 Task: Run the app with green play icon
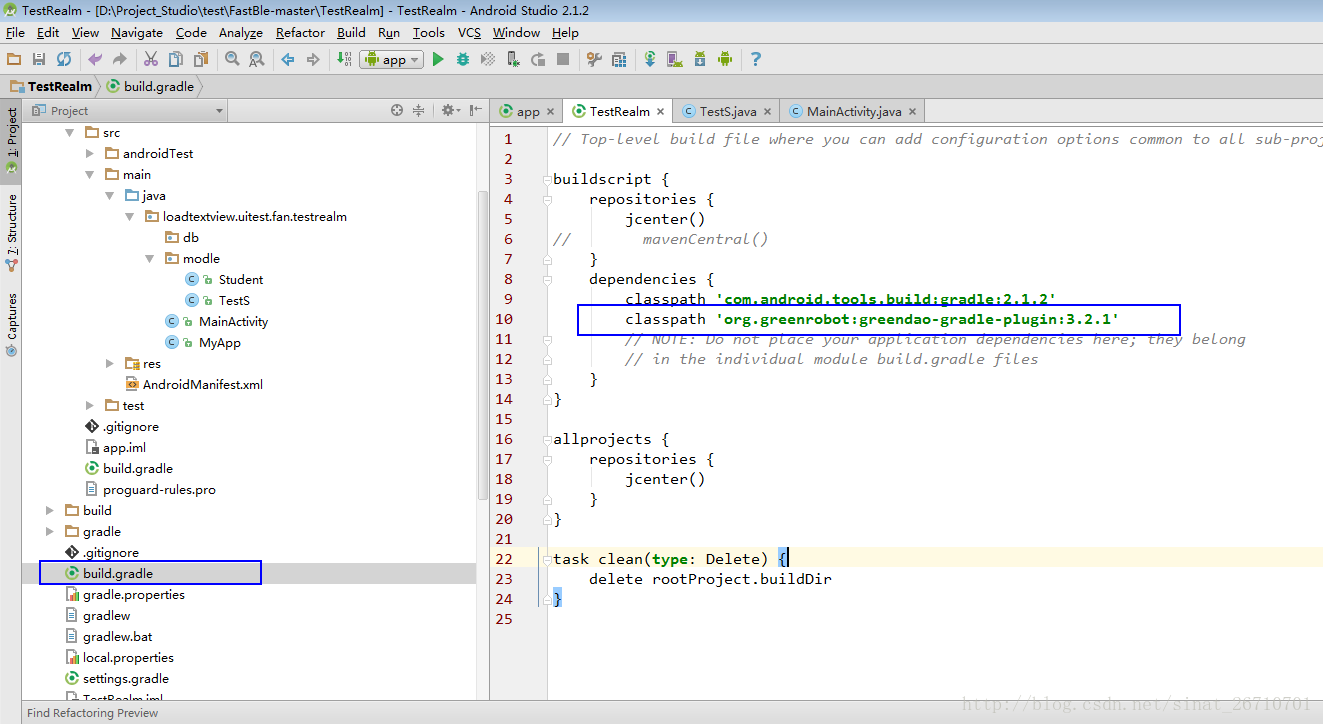point(438,59)
